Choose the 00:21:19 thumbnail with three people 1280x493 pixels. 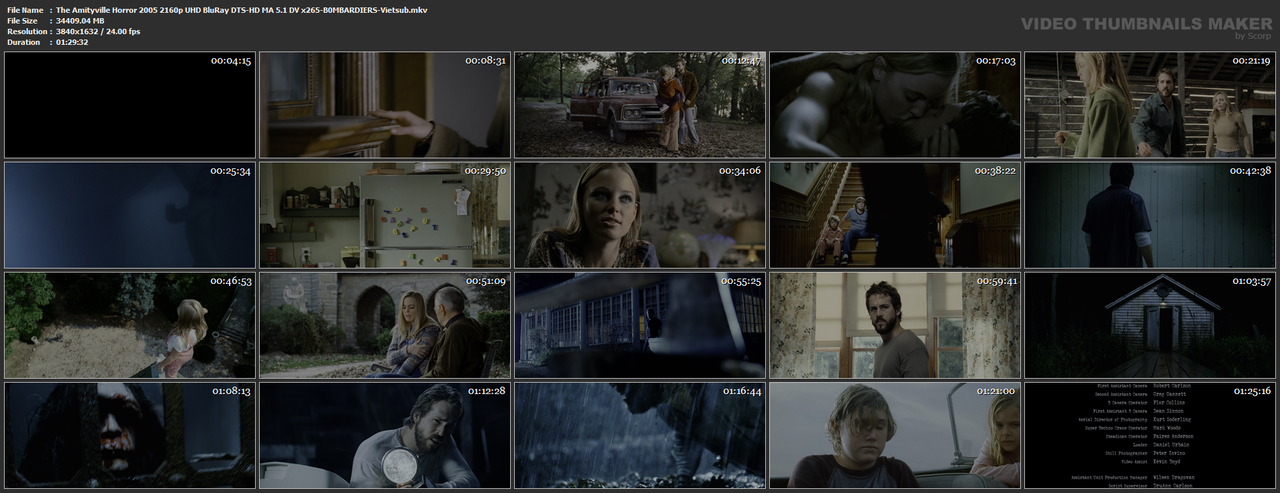click(1150, 105)
